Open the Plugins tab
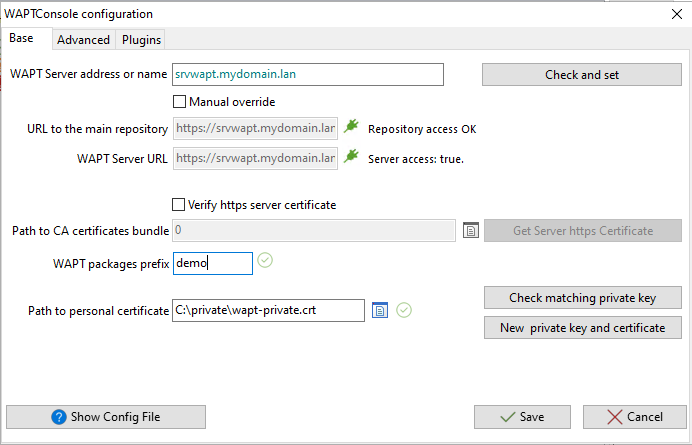The height and width of the screenshot is (445, 692). point(141,40)
